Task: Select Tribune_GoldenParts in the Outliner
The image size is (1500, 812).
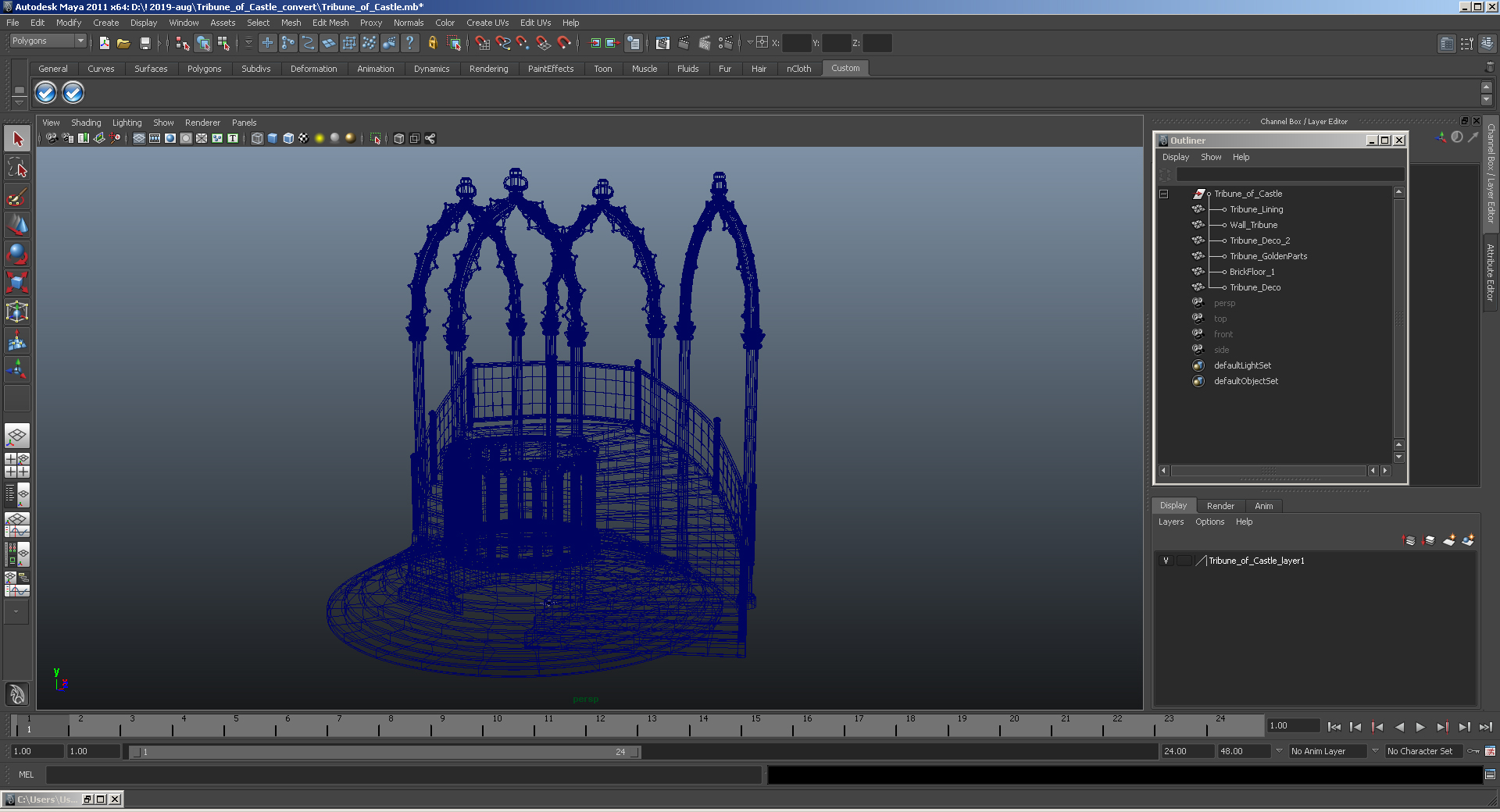Action: (x=1268, y=256)
